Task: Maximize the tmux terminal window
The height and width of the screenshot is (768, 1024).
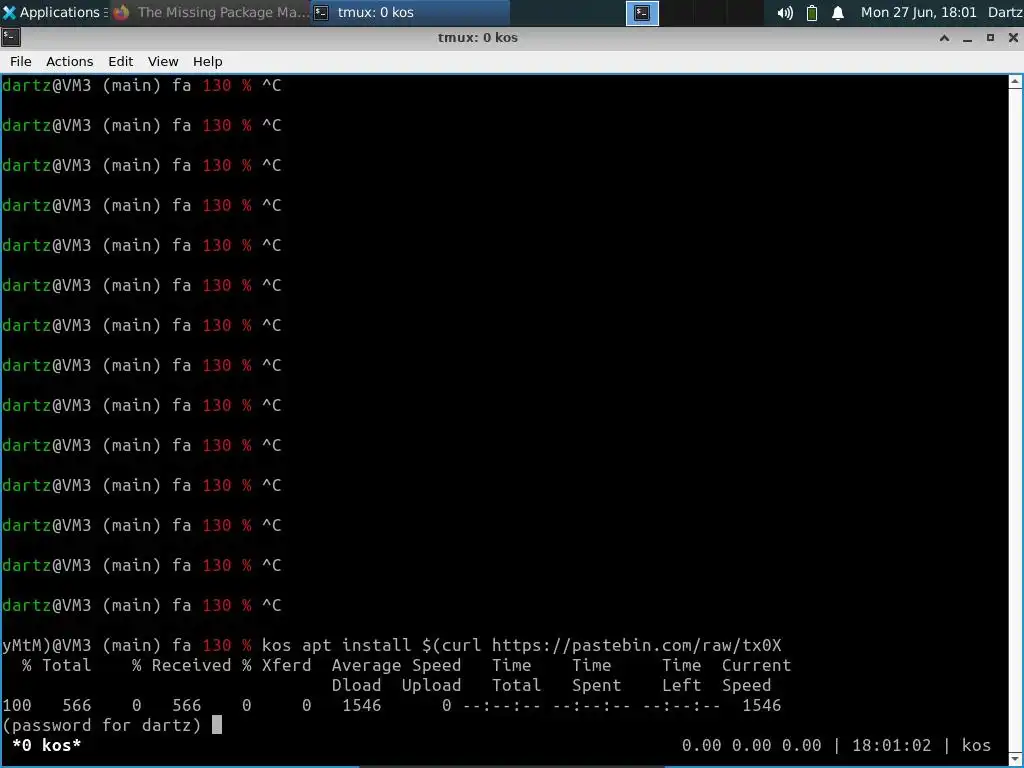Action: [990, 38]
